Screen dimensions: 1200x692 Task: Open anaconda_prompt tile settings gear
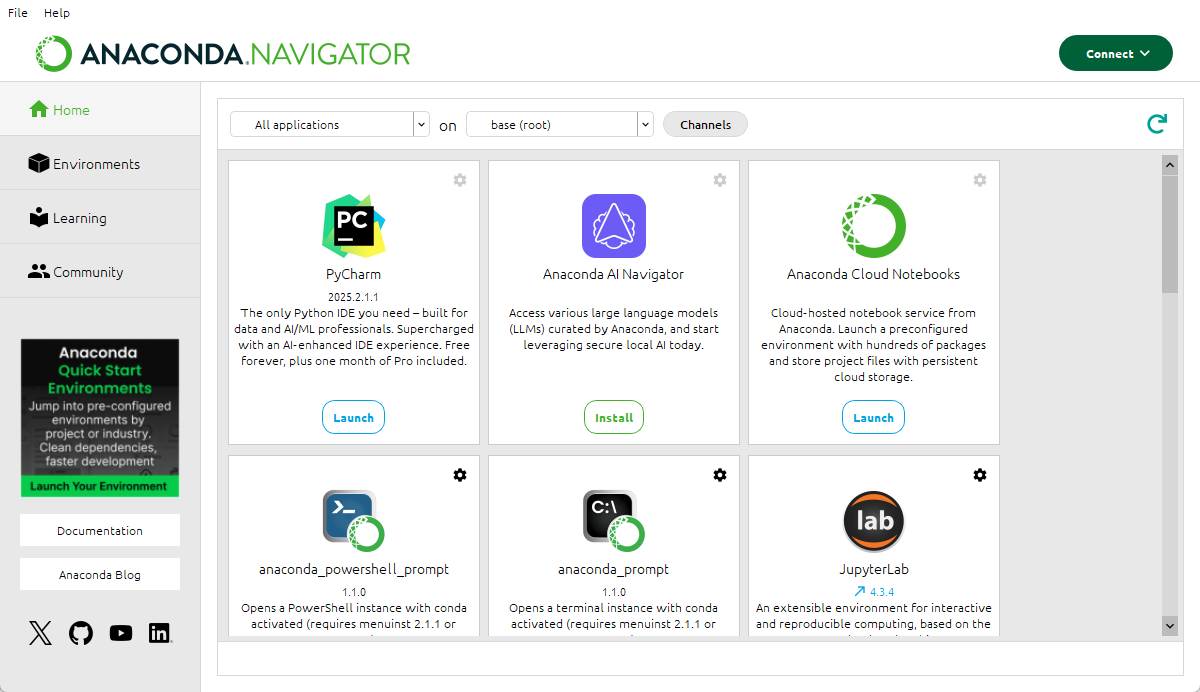pyautogui.click(x=720, y=475)
